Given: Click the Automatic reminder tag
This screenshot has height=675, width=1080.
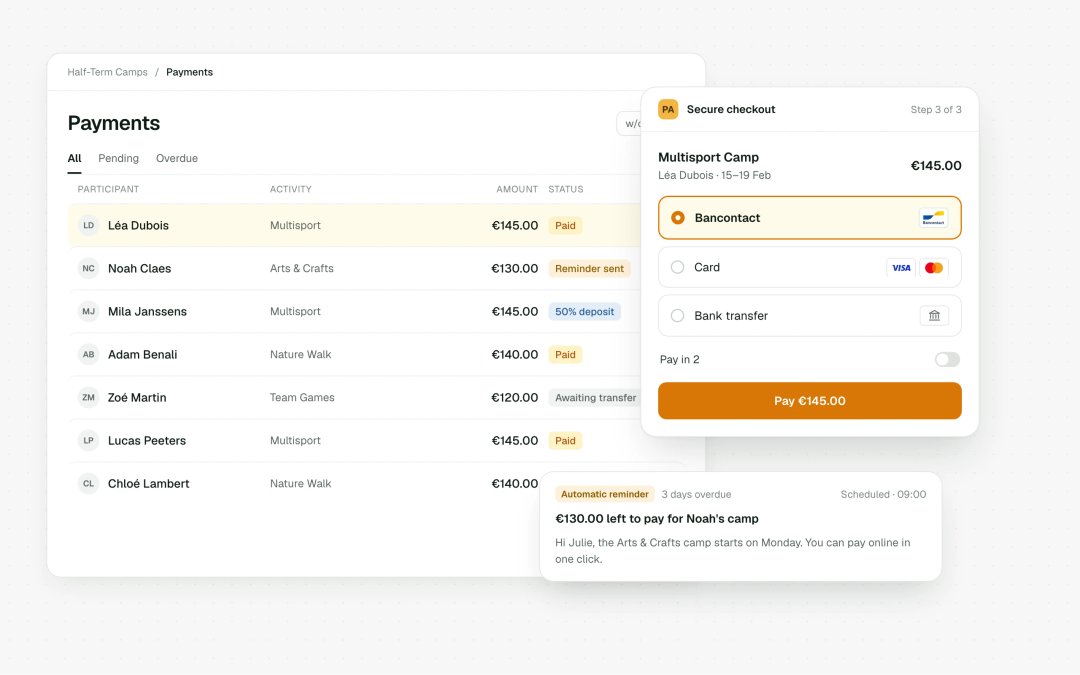Looking at the screenshot, I should [605, 495].
